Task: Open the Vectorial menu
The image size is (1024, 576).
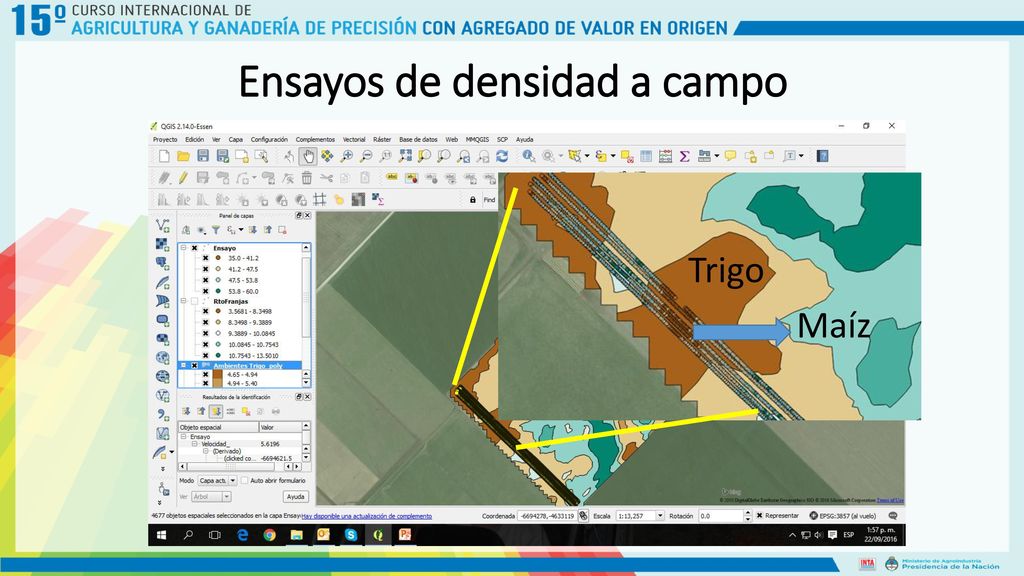Action: (x=354, y=140)
